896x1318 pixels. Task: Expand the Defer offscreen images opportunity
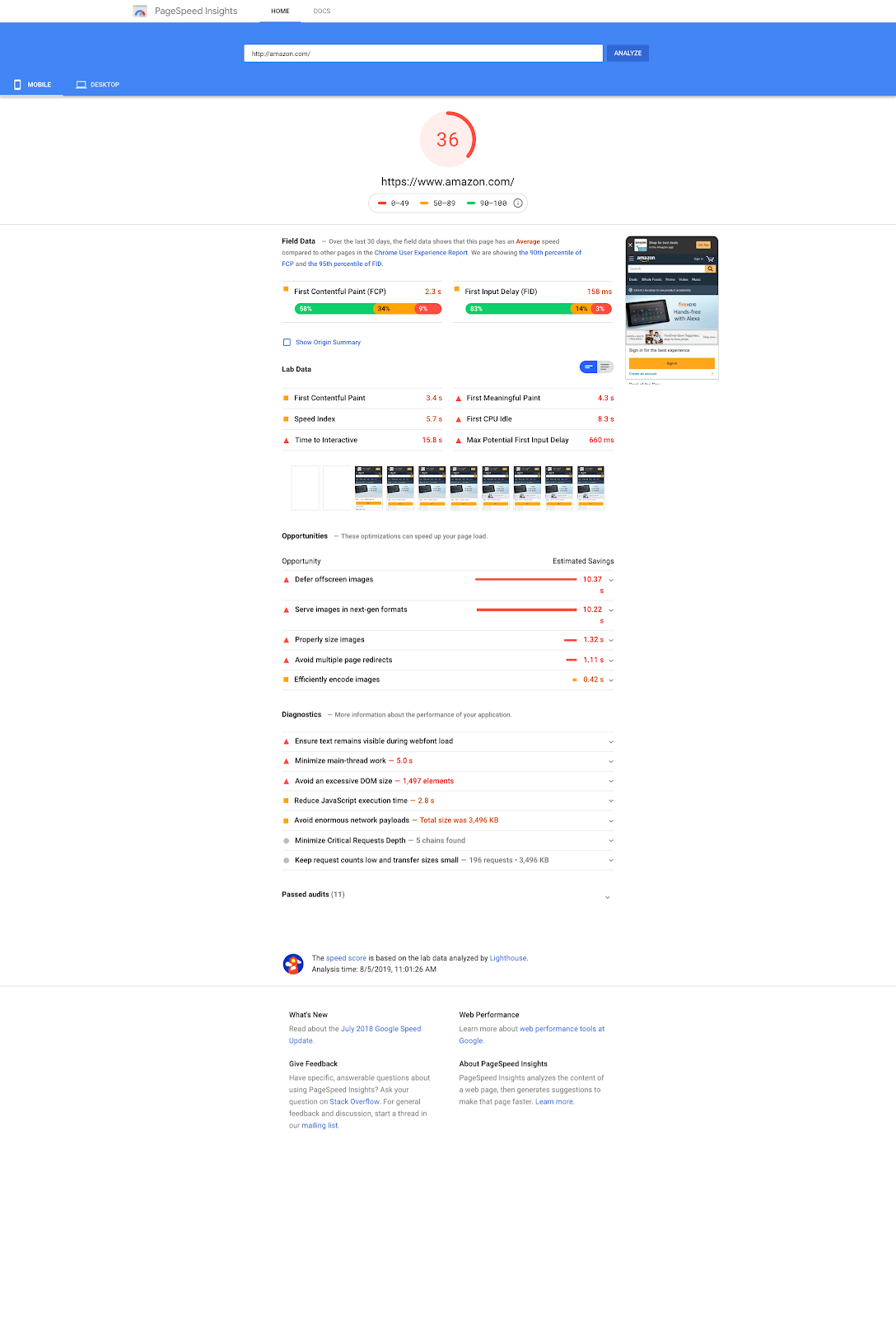pyautogui.click(x=611, y=580)
